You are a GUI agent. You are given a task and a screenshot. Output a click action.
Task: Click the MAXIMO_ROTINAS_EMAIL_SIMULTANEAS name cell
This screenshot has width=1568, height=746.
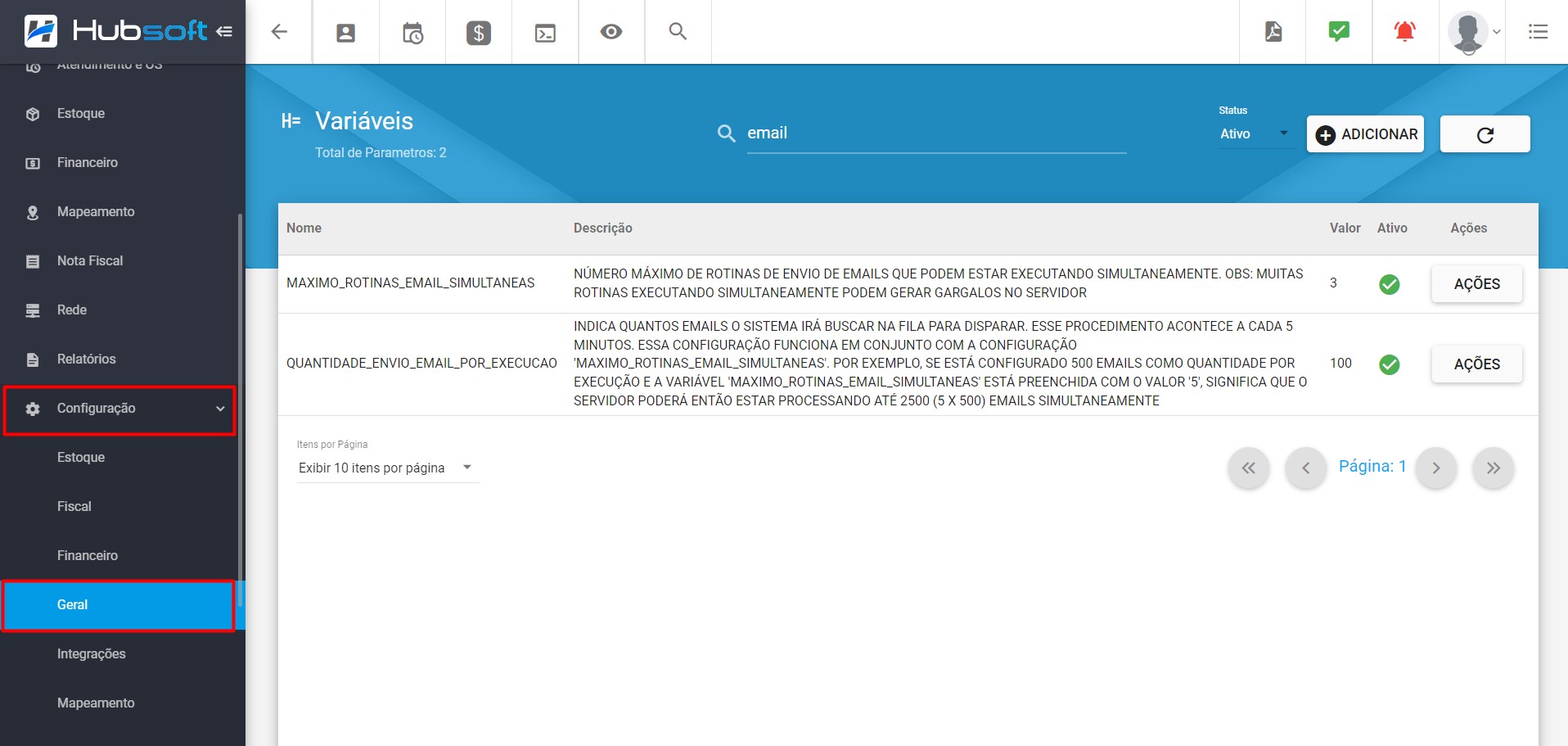pyautogui.click(x=410, y=283)
